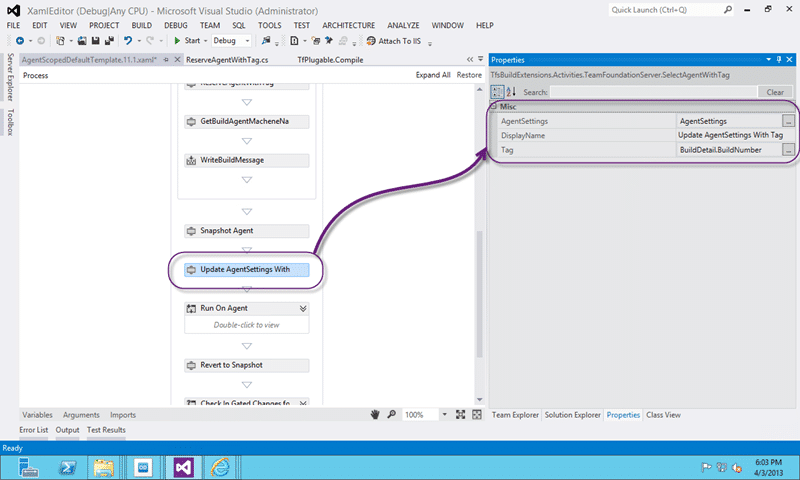Viewport: 800px width, 480px height.
Task: Click Fit to Screen designer icon
Action: (460, 415)
